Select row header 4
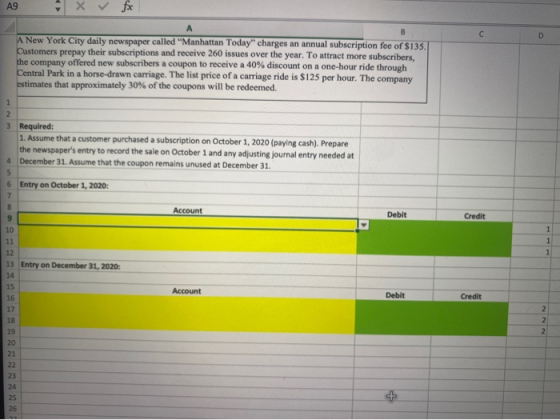 coord(9,161)
